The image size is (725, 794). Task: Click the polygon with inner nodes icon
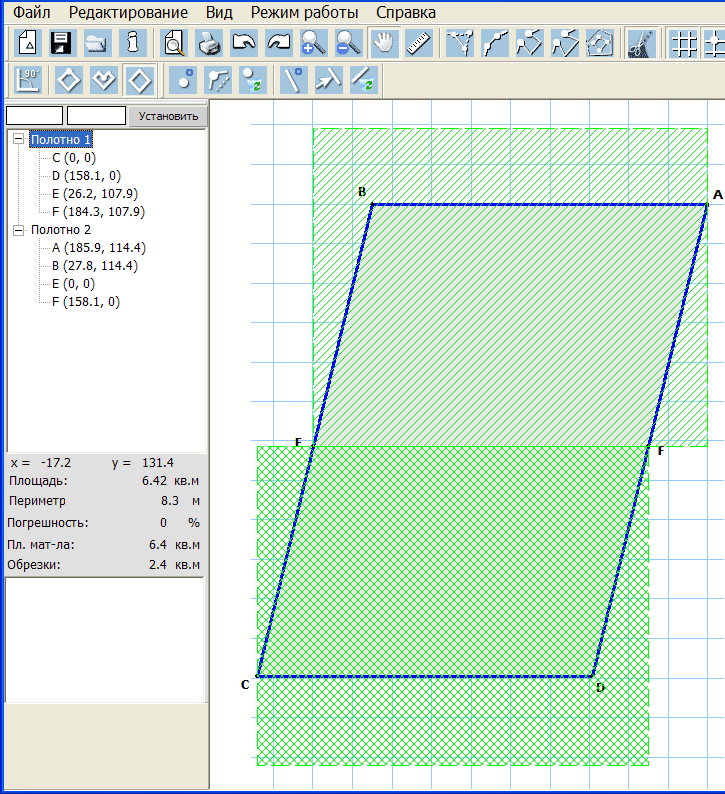(x=600, y=43)
